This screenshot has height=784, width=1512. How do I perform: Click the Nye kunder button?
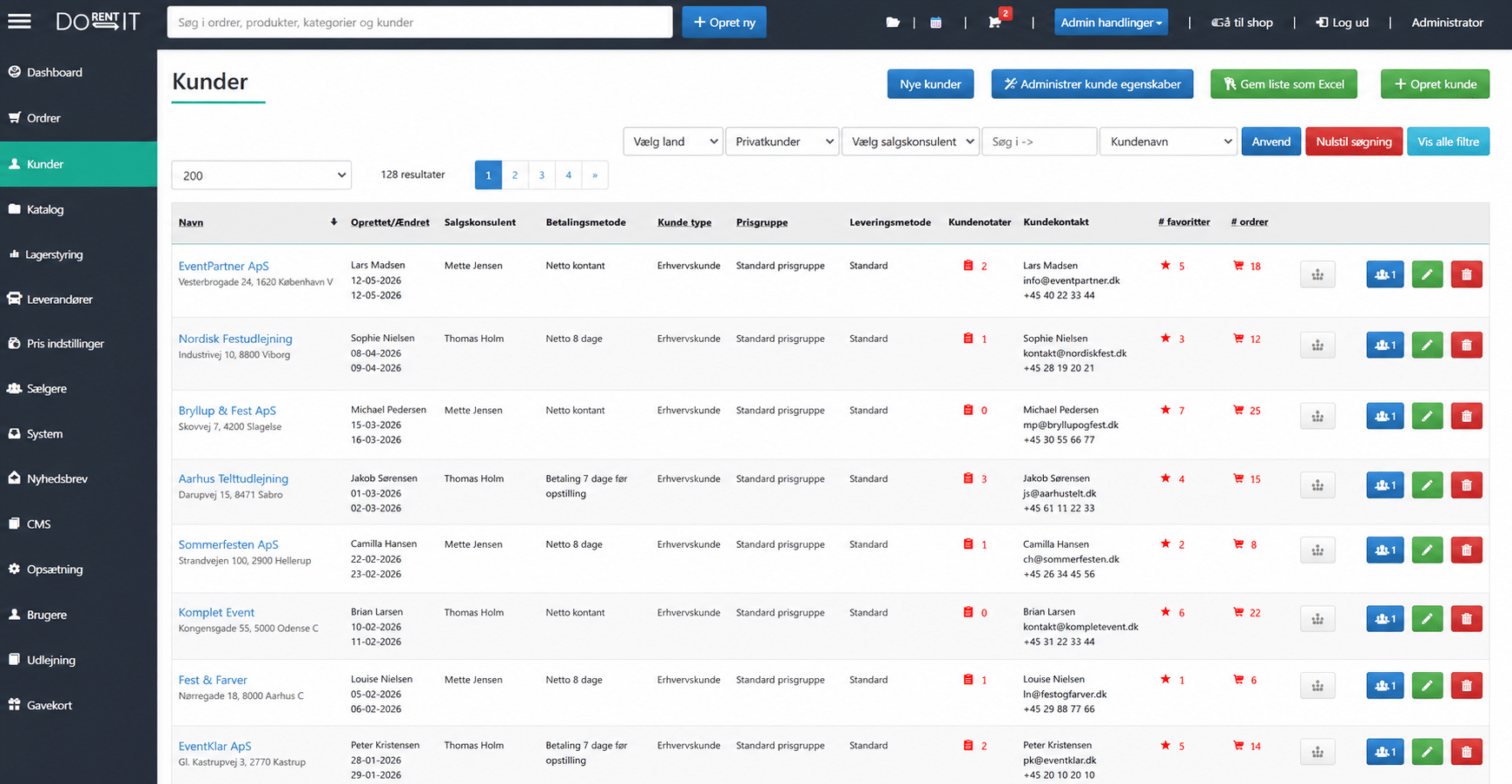(930, 84)
